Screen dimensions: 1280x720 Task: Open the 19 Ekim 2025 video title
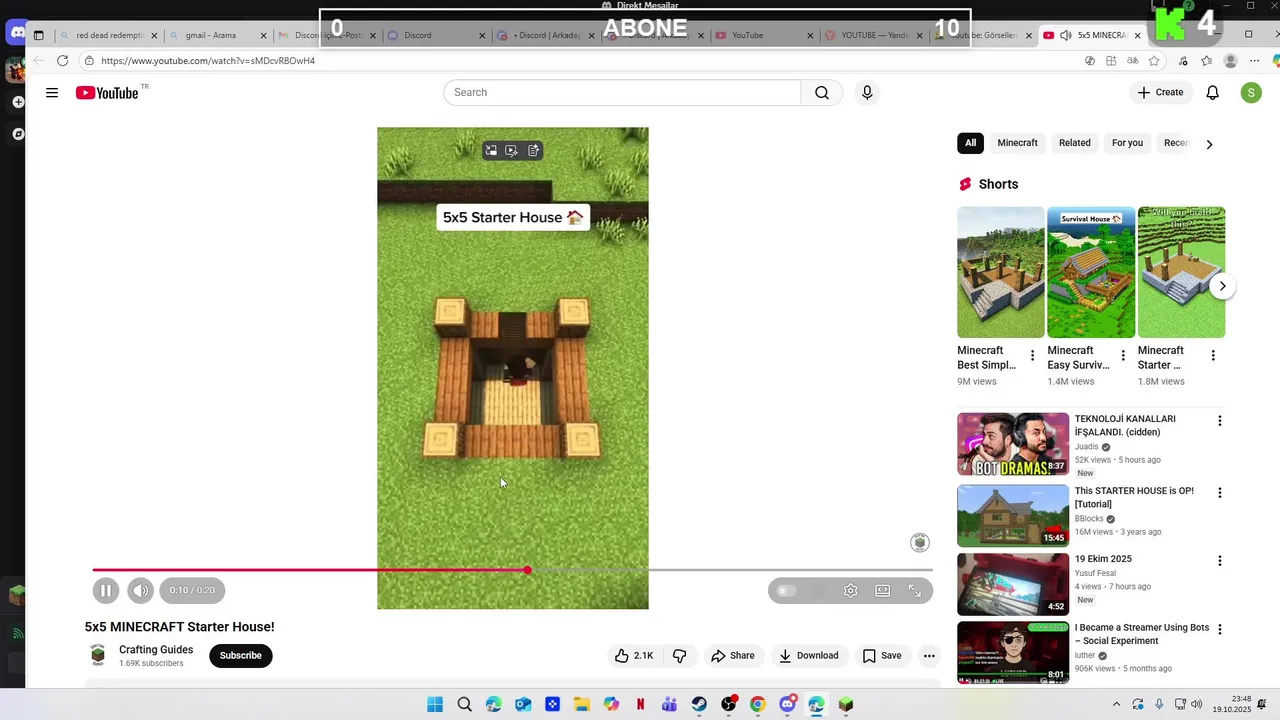(1103, 560)
